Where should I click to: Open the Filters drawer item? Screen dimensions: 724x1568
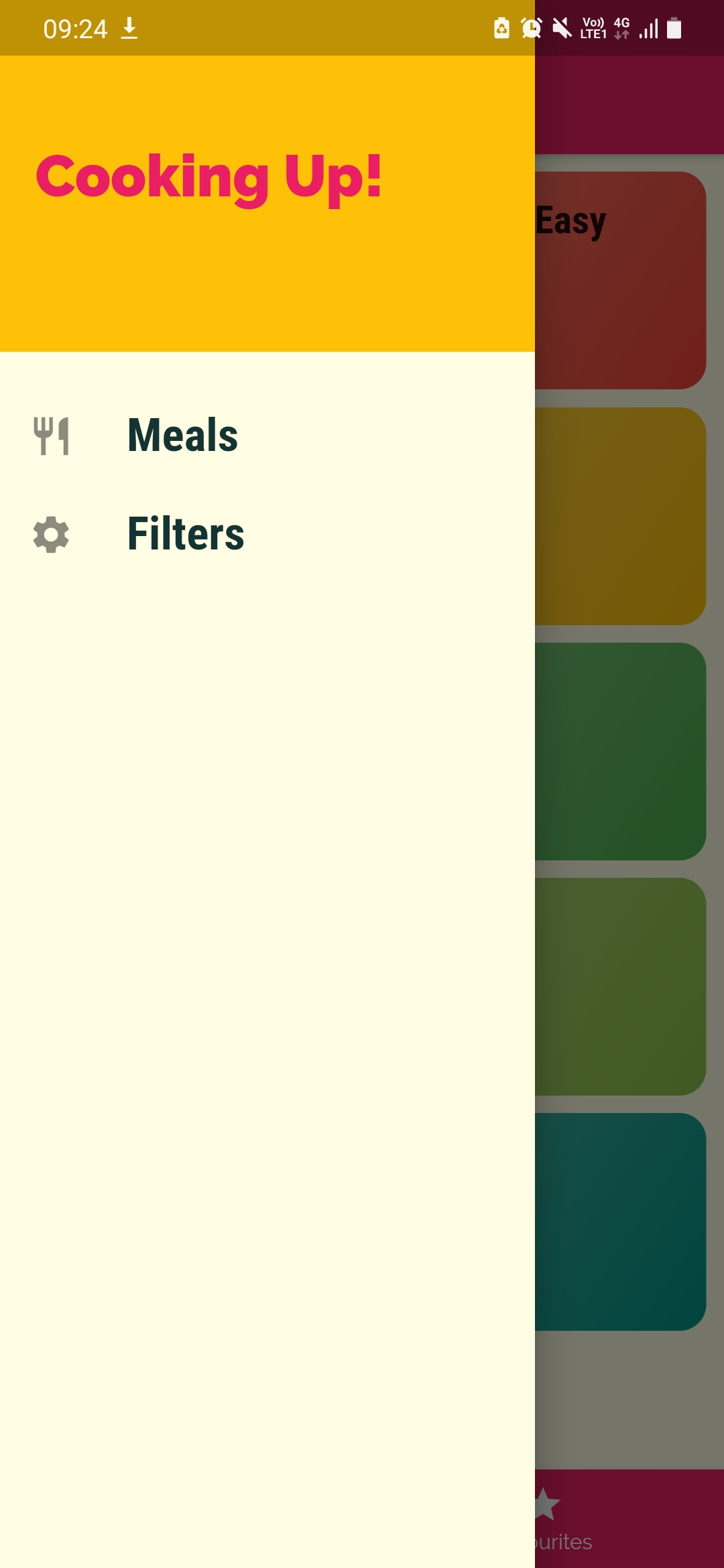click(x=186, y=535)
